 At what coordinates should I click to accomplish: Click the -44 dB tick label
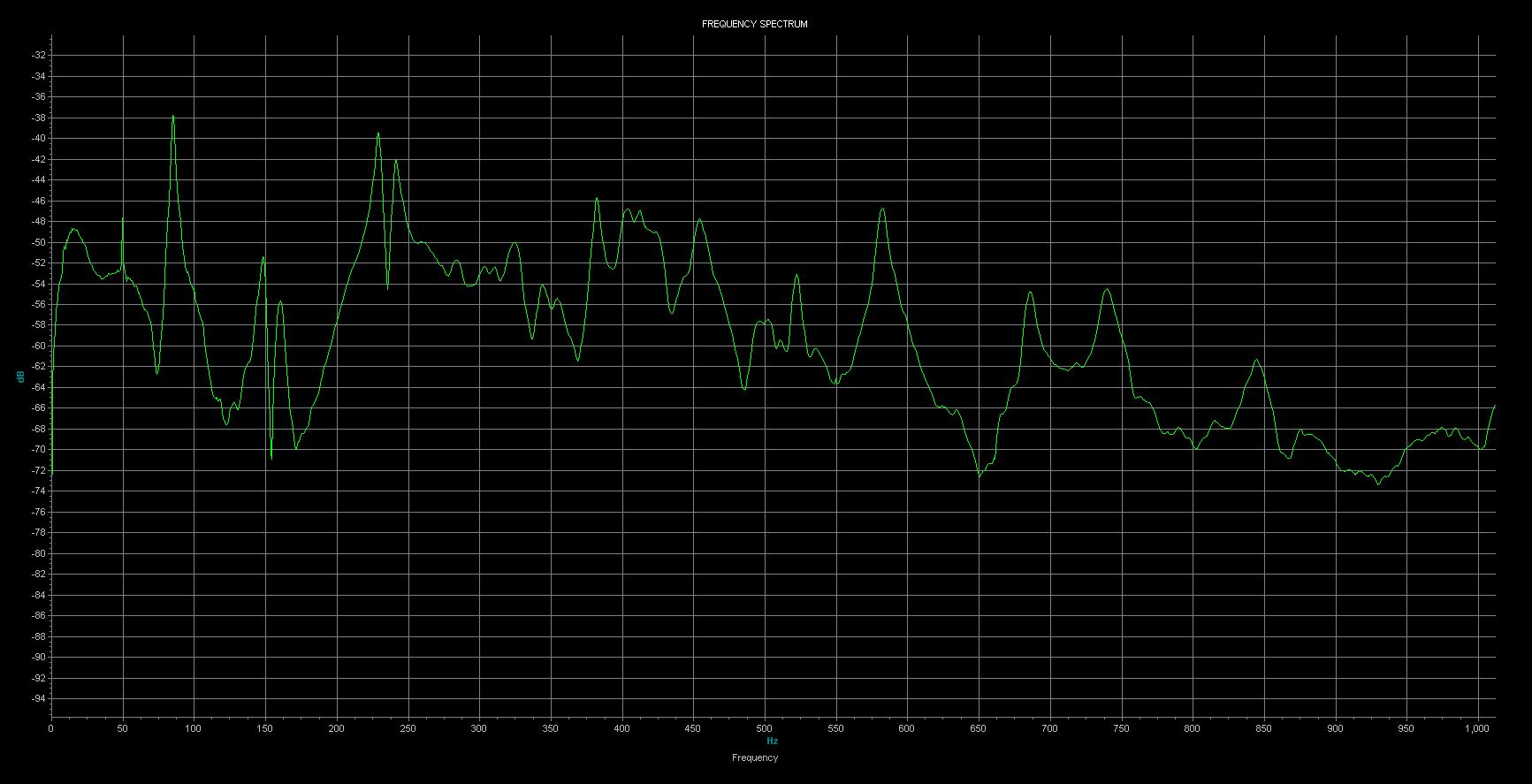(38, 179)
